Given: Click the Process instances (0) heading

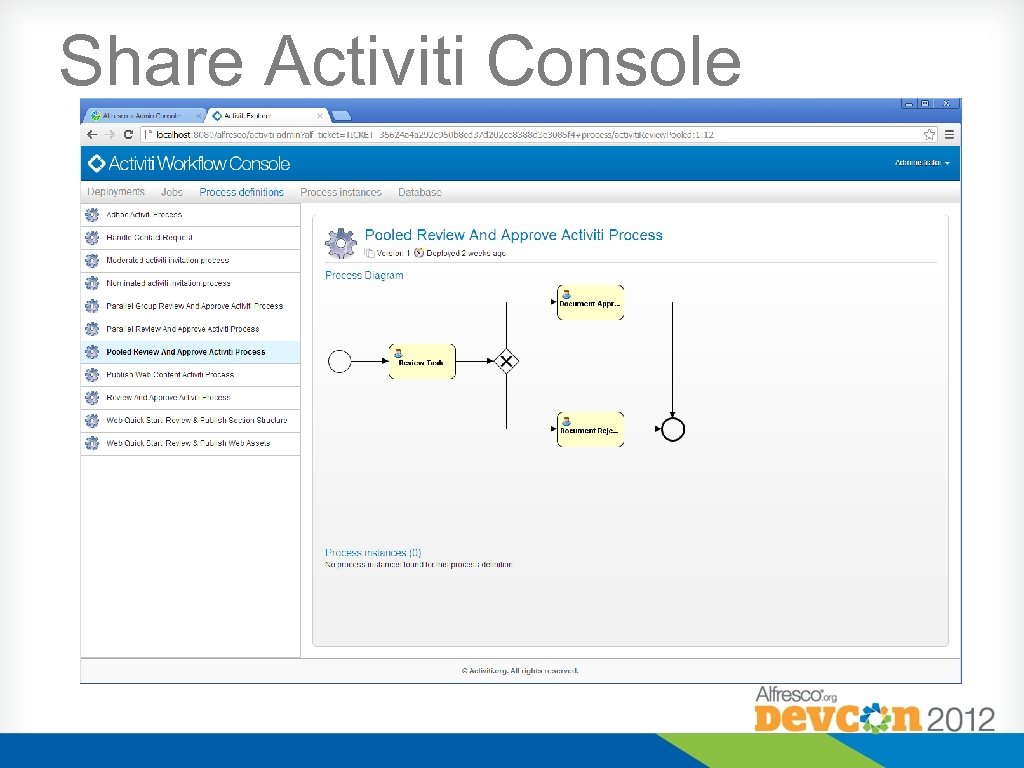Looking at the screenshot, I should pos(373,552).
